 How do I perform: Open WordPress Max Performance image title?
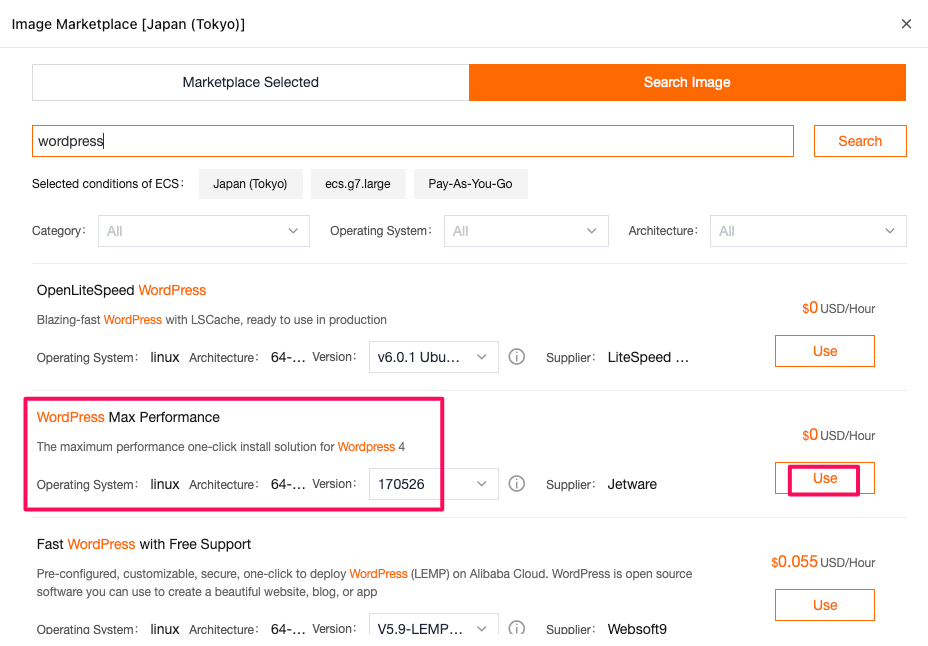(x=128, y=418)
